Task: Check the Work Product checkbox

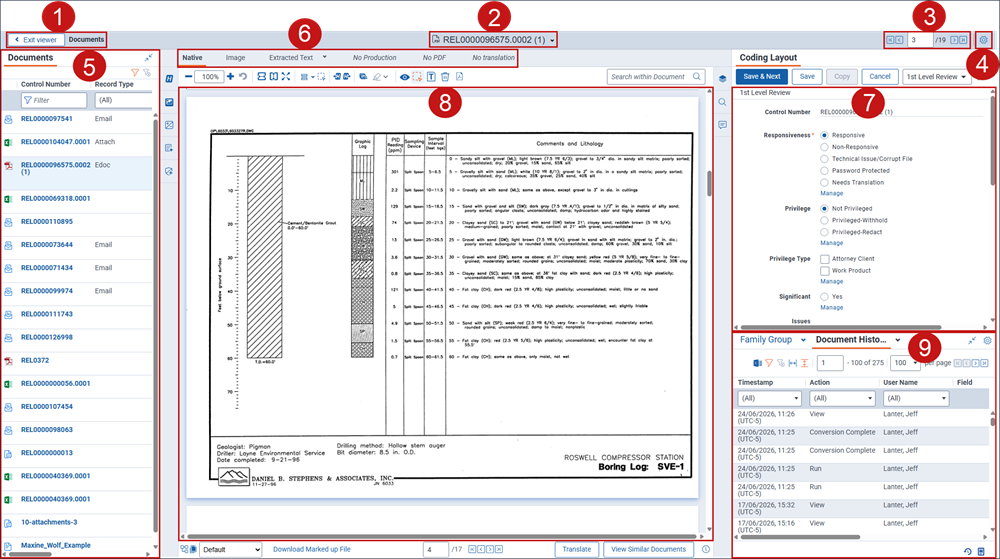Action: (825, 271)
